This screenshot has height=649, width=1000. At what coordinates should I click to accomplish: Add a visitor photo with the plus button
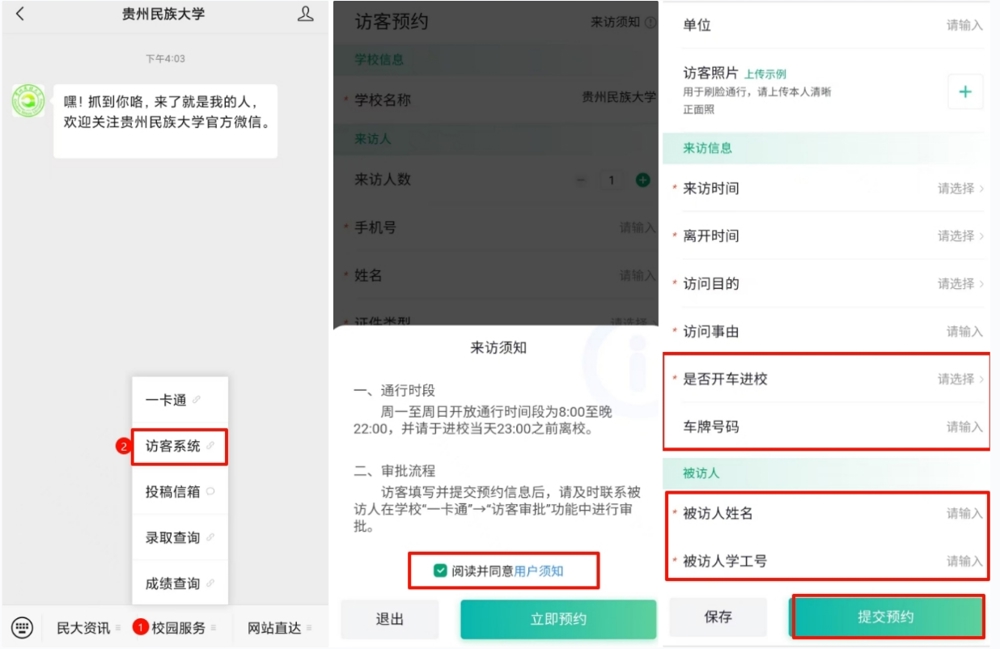(965, 92)
